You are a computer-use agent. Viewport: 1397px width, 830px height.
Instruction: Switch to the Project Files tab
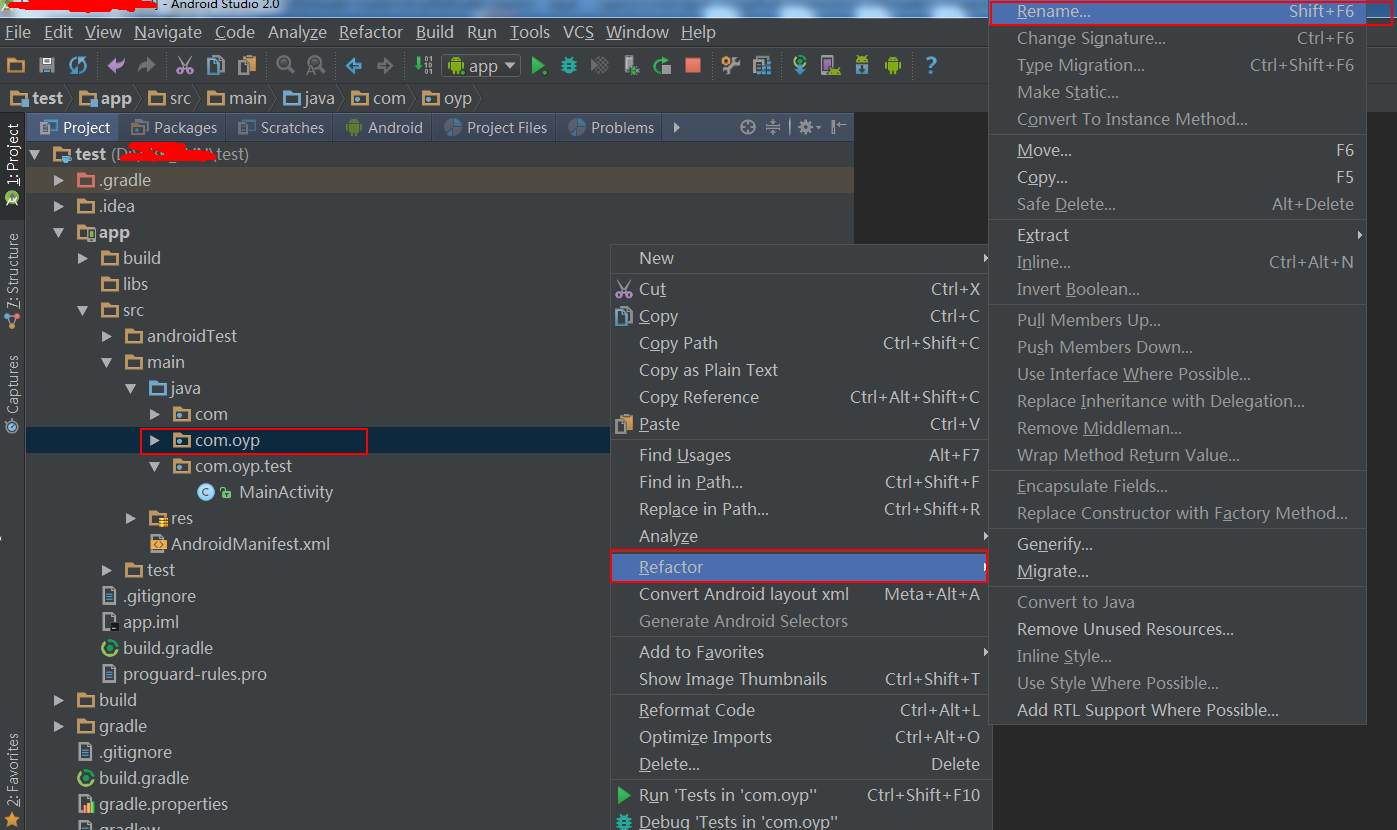pos(495,127)
